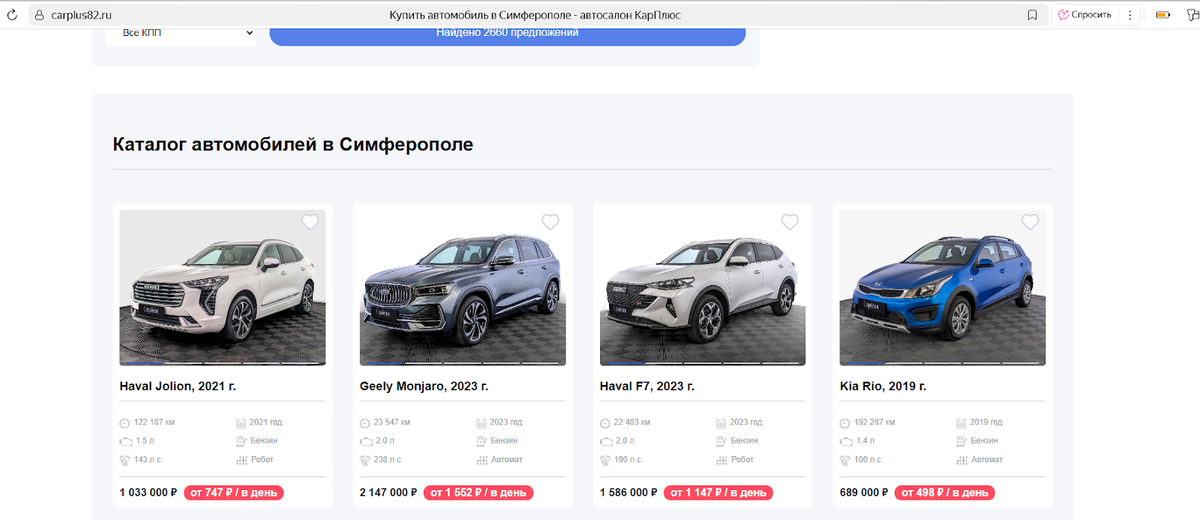Click the 2 147 000 ₽ price
The height and width of the screenshot is (520, 1200).
(388, 493)
